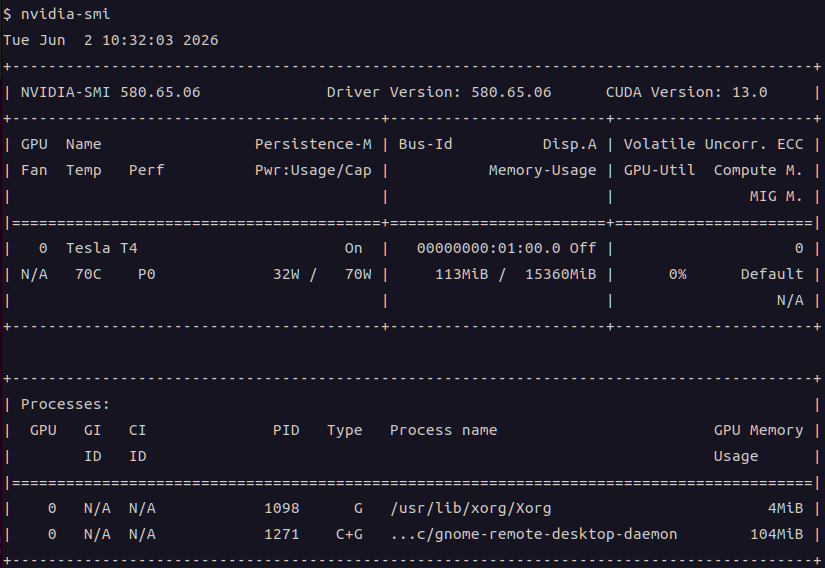This screenshot has height=568, width=825.
Task: Click the 'PID' column header
Action: tap(286, 430)
